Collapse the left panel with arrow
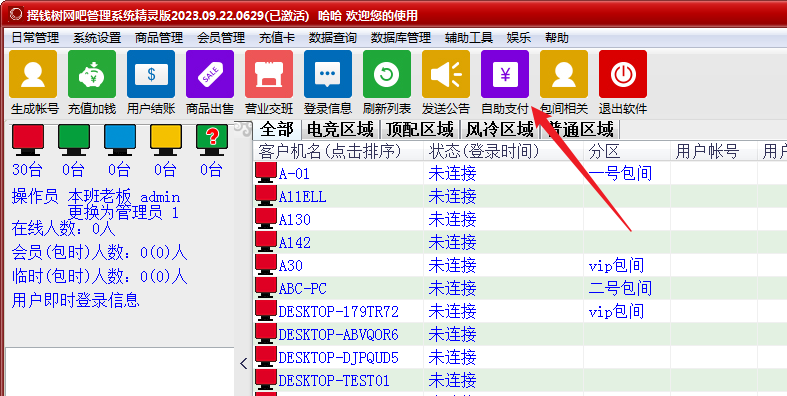787x396 pixels. click(244, 363)
